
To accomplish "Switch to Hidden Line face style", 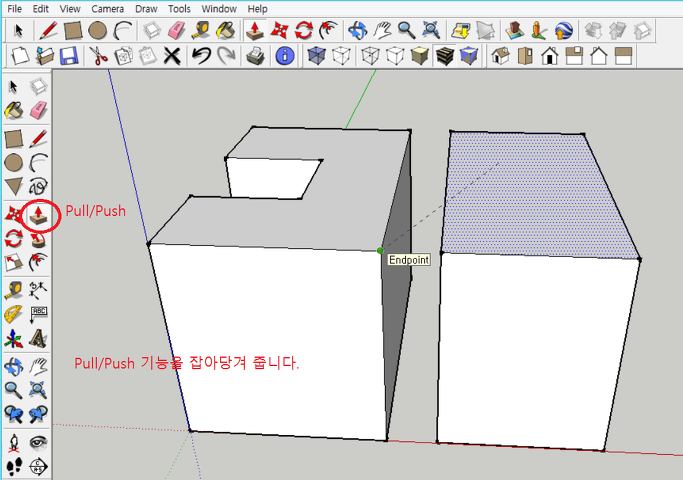I will coord(395,56).
